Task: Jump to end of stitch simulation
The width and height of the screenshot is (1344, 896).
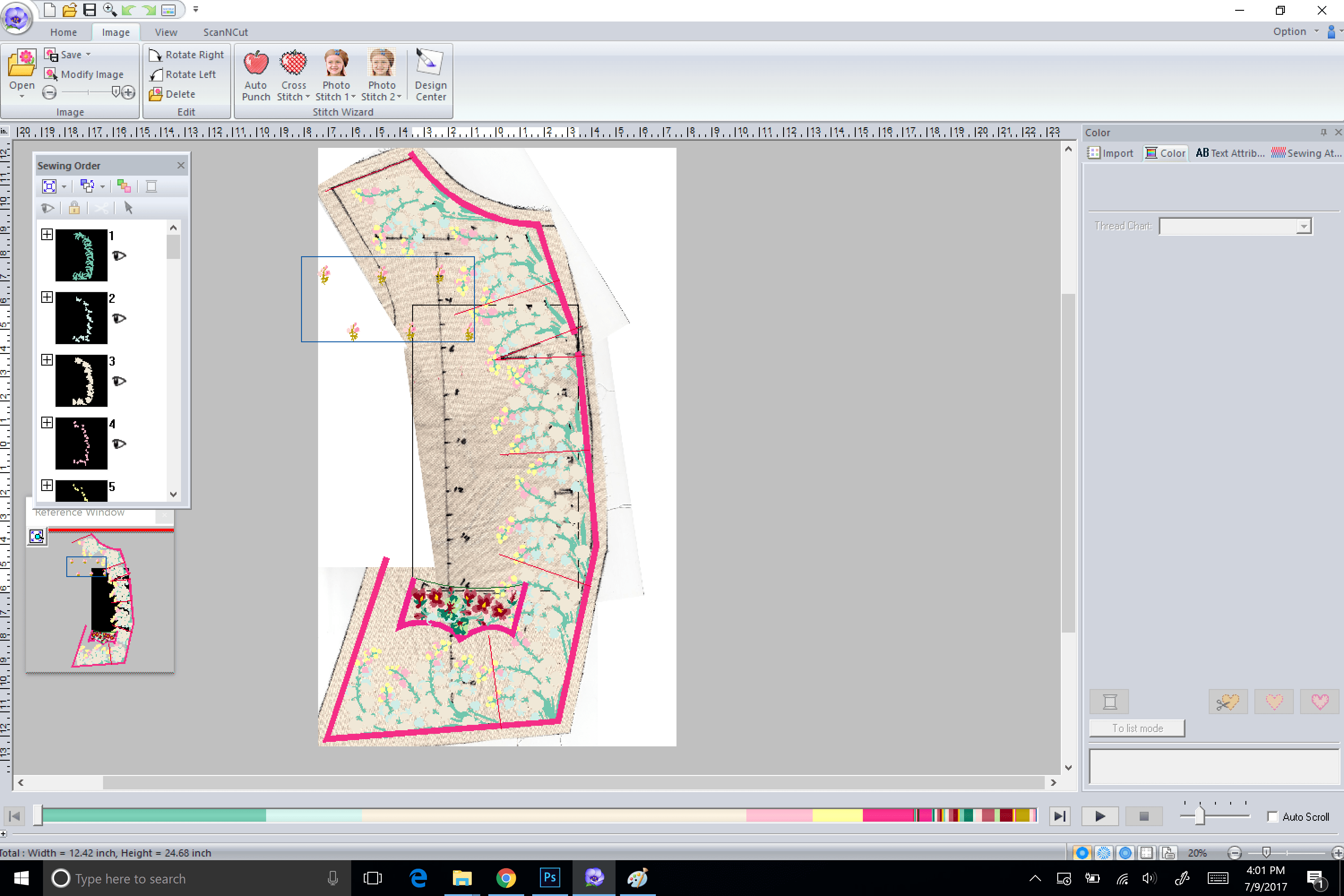Action: [1059, 816]
